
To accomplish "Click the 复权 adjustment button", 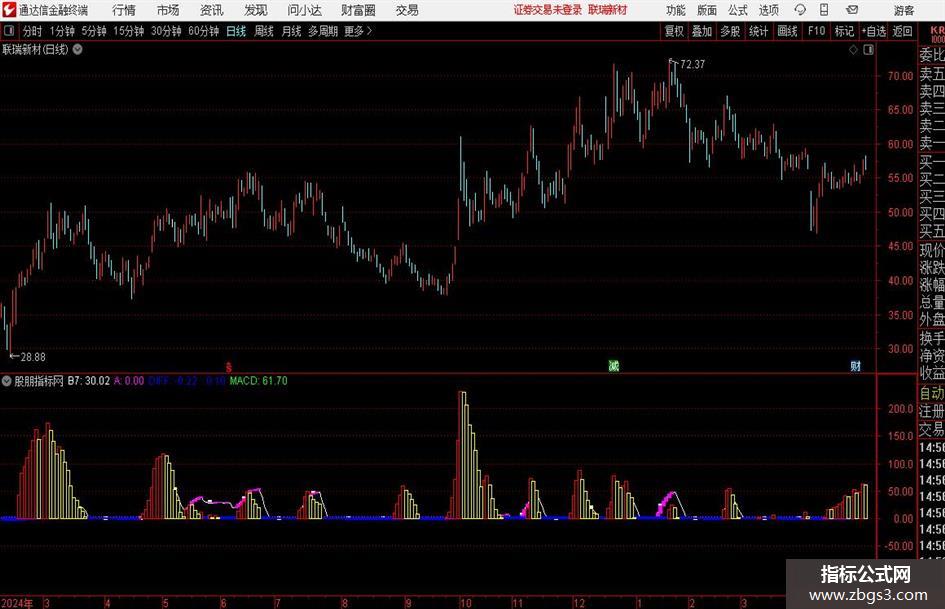I will pyautogui.click(x=674, y=31).
